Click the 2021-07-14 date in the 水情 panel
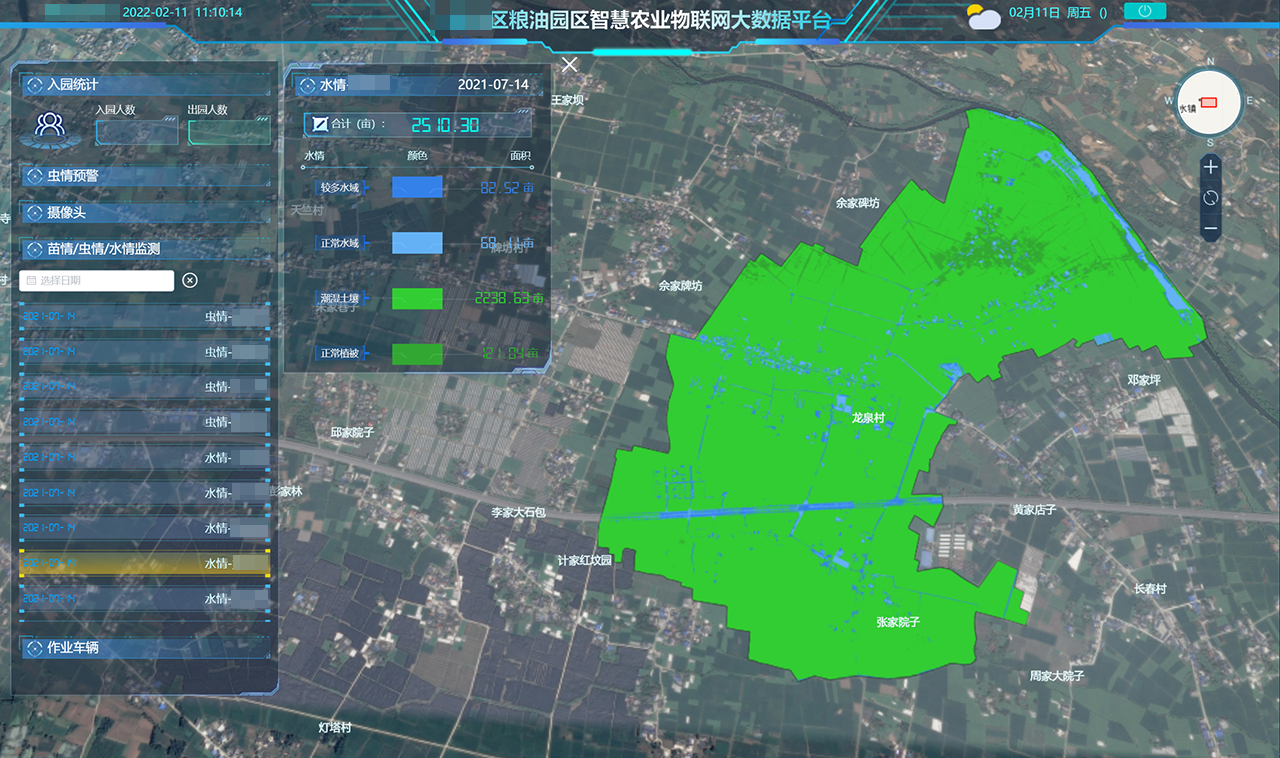This screenshot has height=758, width=1280. click(x=493, y=85)
